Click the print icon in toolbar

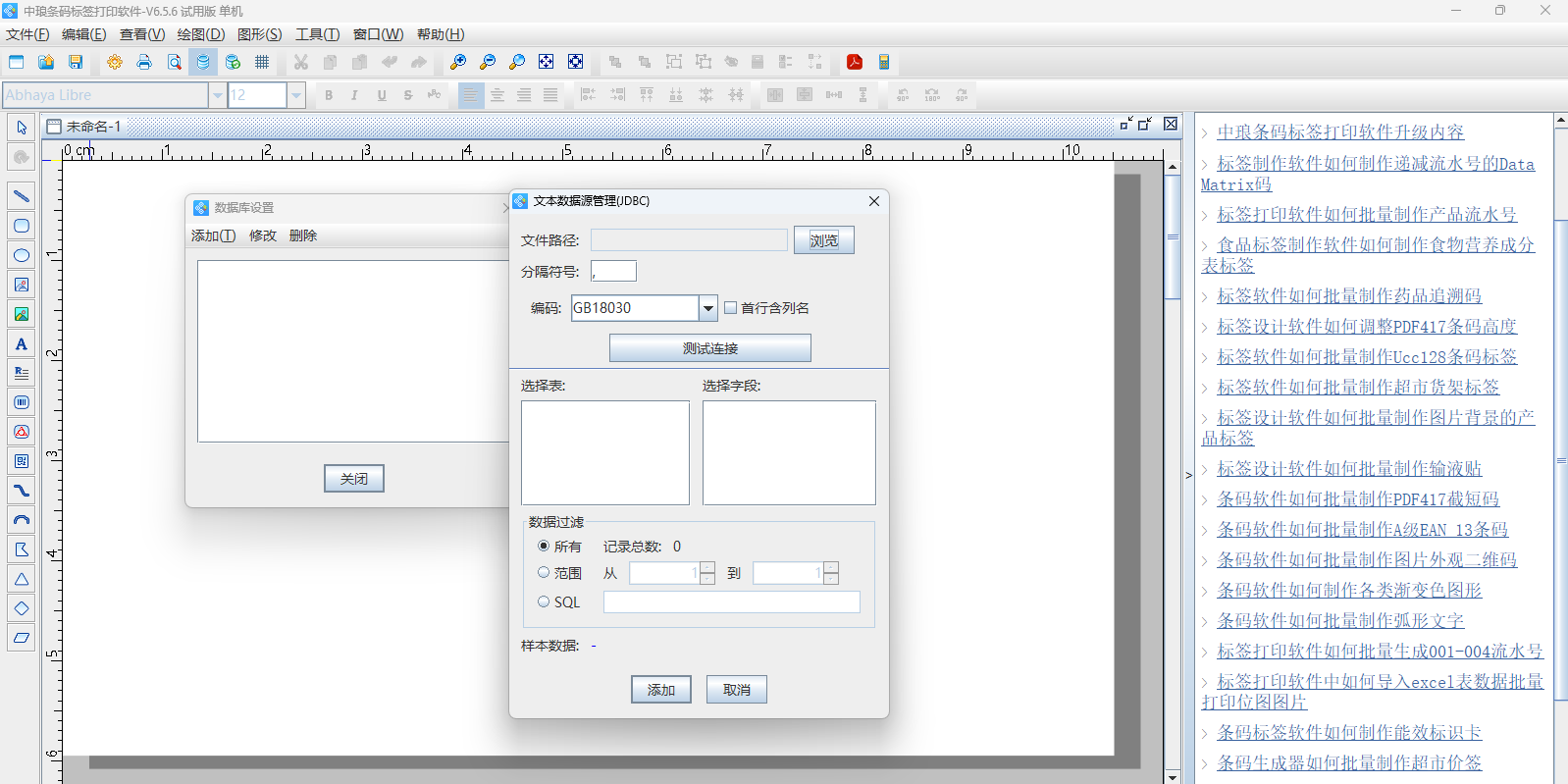(144, 62)
